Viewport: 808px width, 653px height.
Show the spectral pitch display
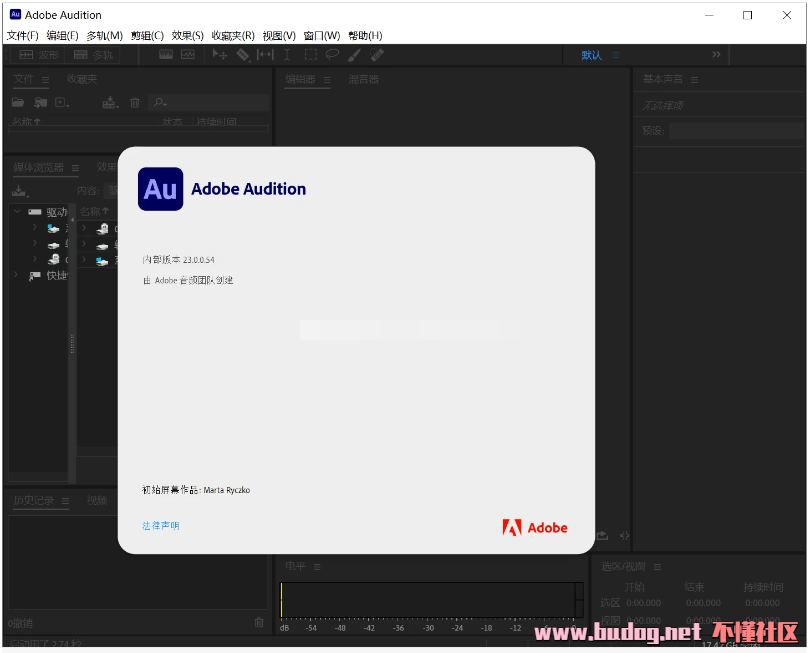[x=188, y=55]
